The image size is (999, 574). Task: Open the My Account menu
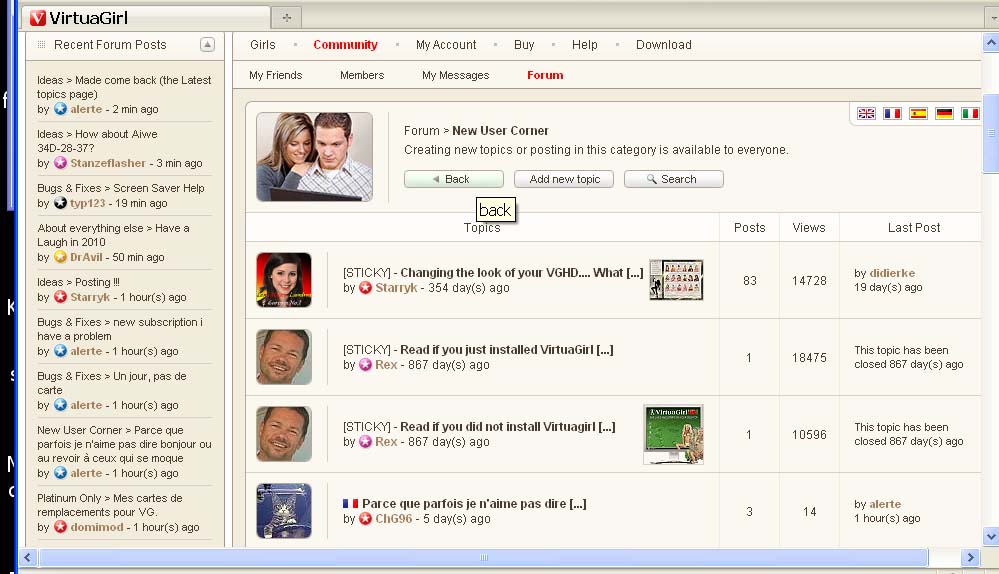[446, 45]
